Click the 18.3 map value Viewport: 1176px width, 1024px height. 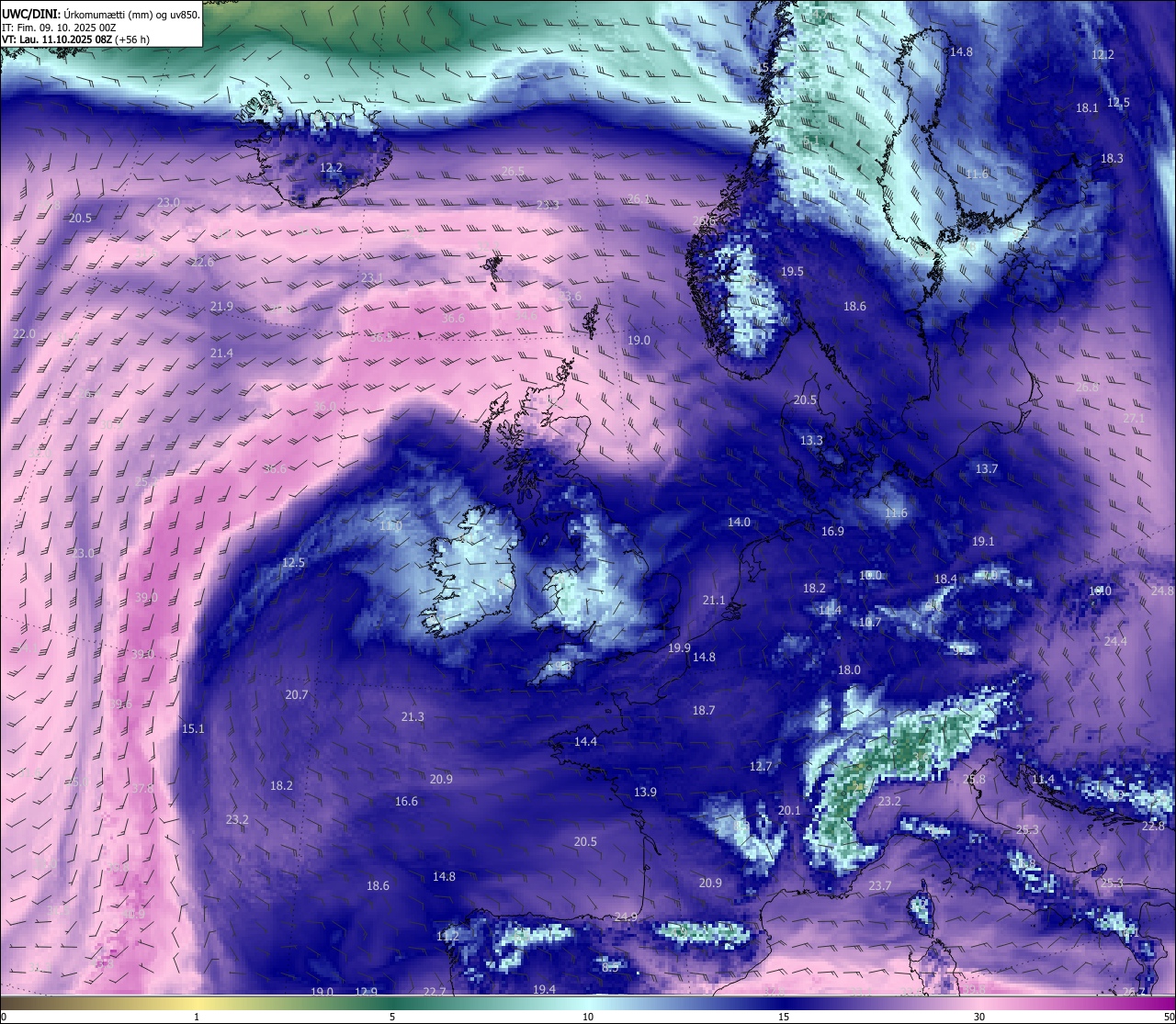coord(1112,158)
